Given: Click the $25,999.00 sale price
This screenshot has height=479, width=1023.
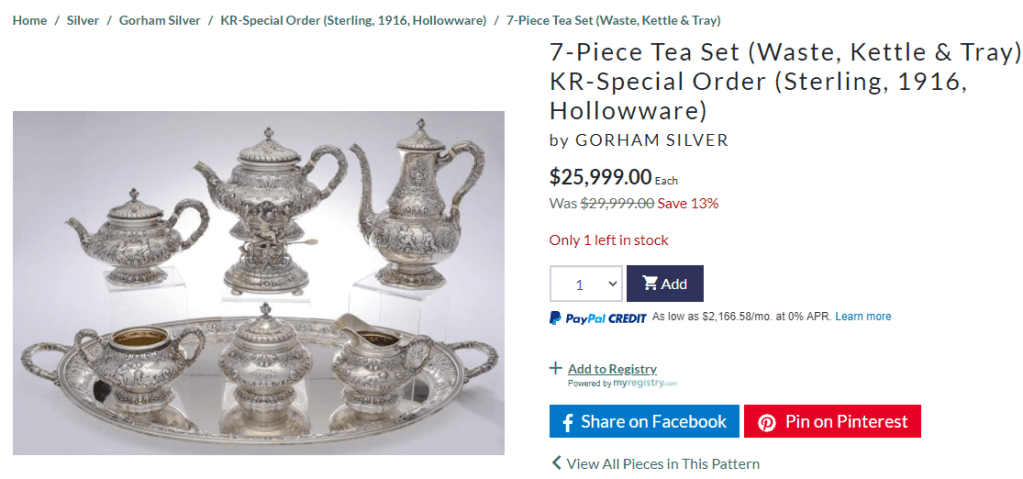Looking at the screenshot, I should [x=600, y=177].
